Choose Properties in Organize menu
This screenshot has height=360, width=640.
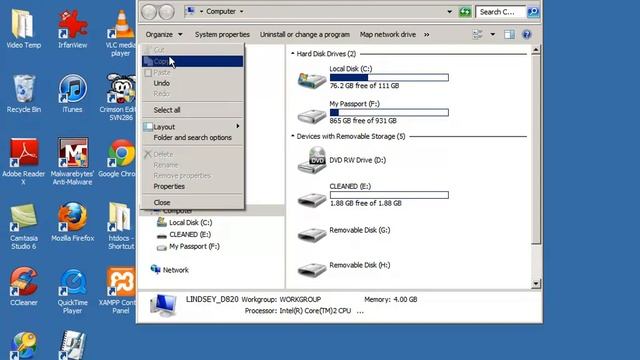pos(192,186)
